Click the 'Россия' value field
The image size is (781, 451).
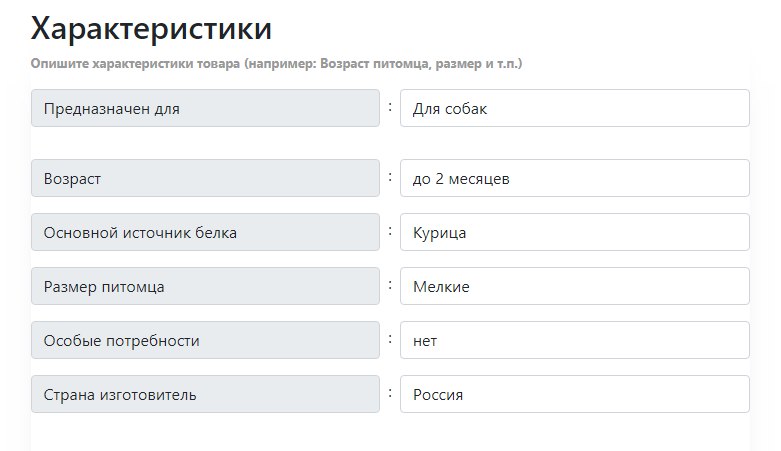[575, 394]
